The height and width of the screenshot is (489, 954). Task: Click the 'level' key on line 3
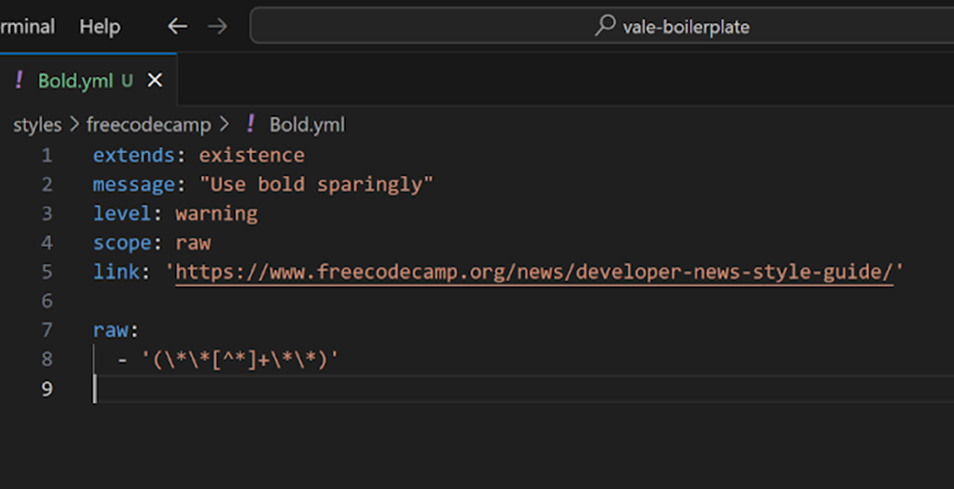point(122,213)
